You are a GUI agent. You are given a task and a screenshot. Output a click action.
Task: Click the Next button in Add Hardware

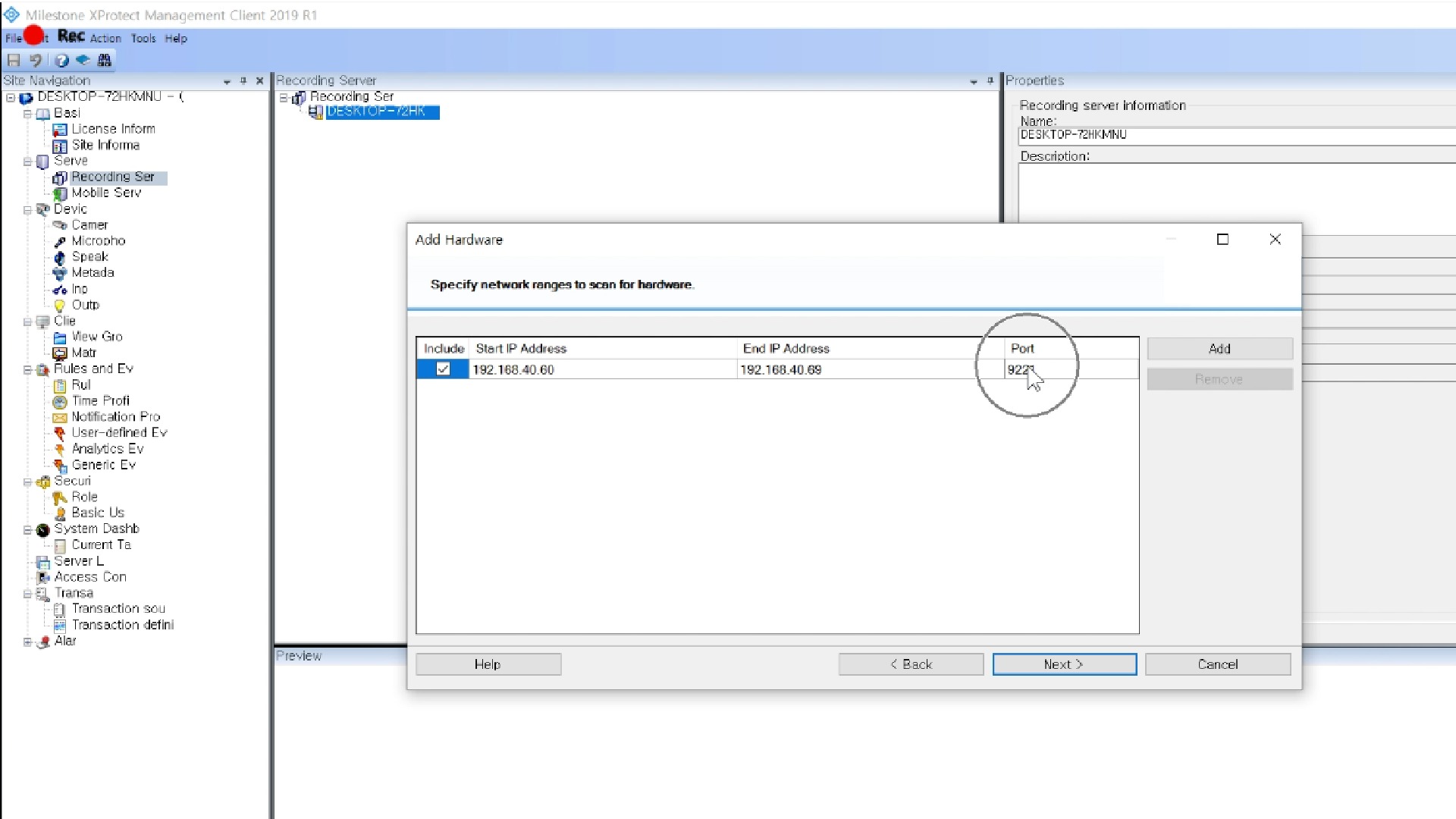point(1064,664)
